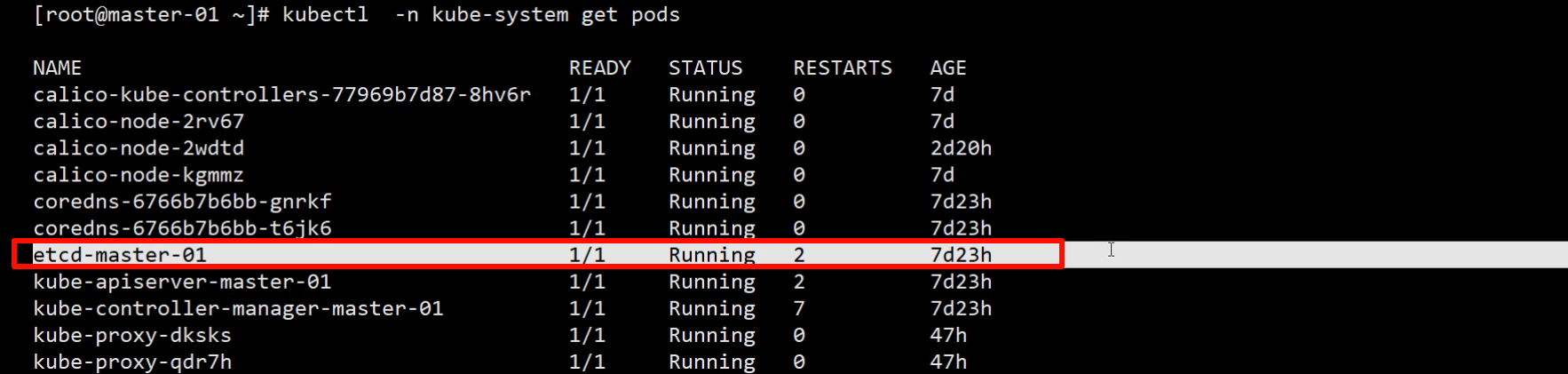Click the calico-node-2wdtd pod name
This screenshot has height=374, width=1568.
point(139,148)
